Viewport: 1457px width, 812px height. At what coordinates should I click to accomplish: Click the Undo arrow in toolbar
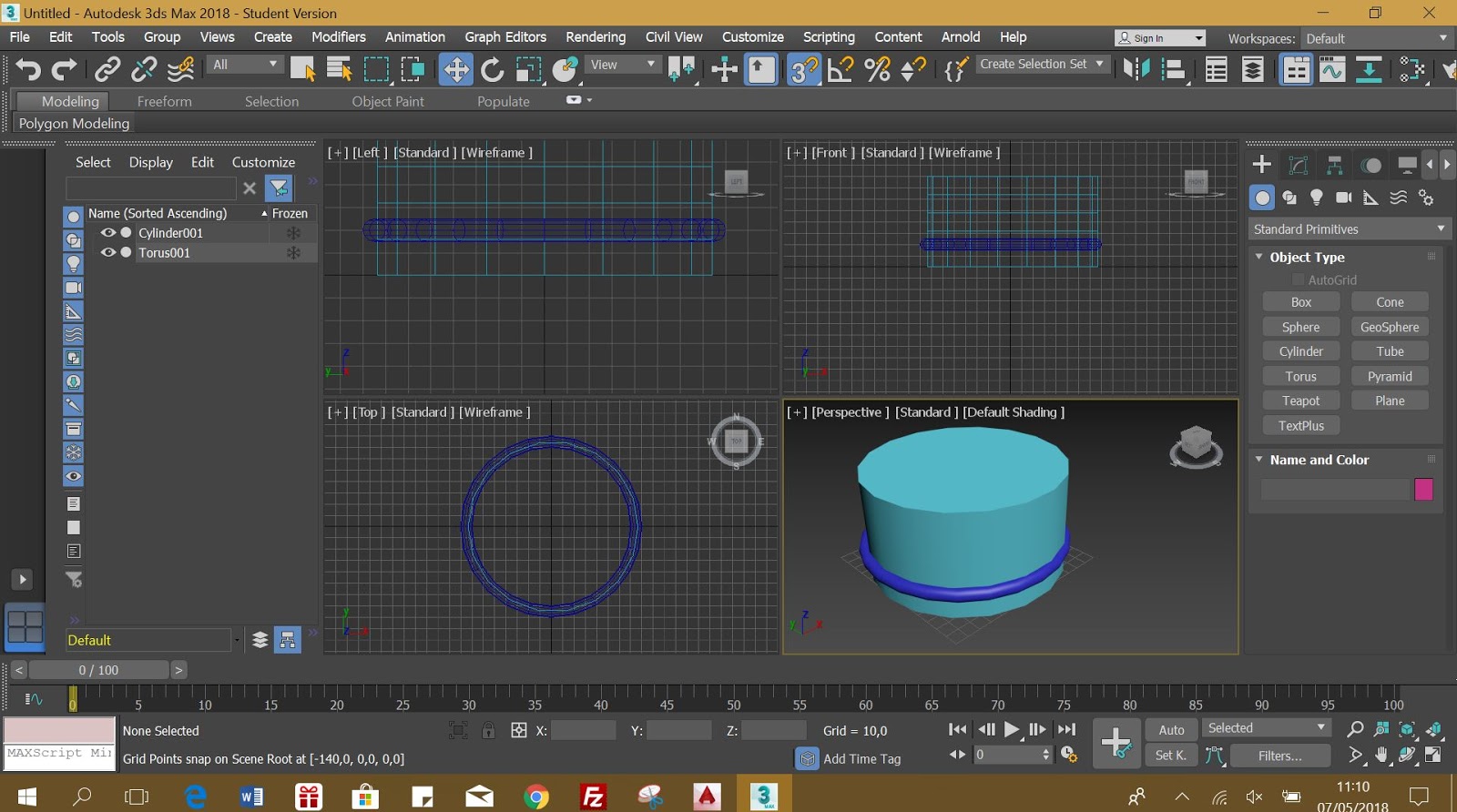tap(28, 69)
